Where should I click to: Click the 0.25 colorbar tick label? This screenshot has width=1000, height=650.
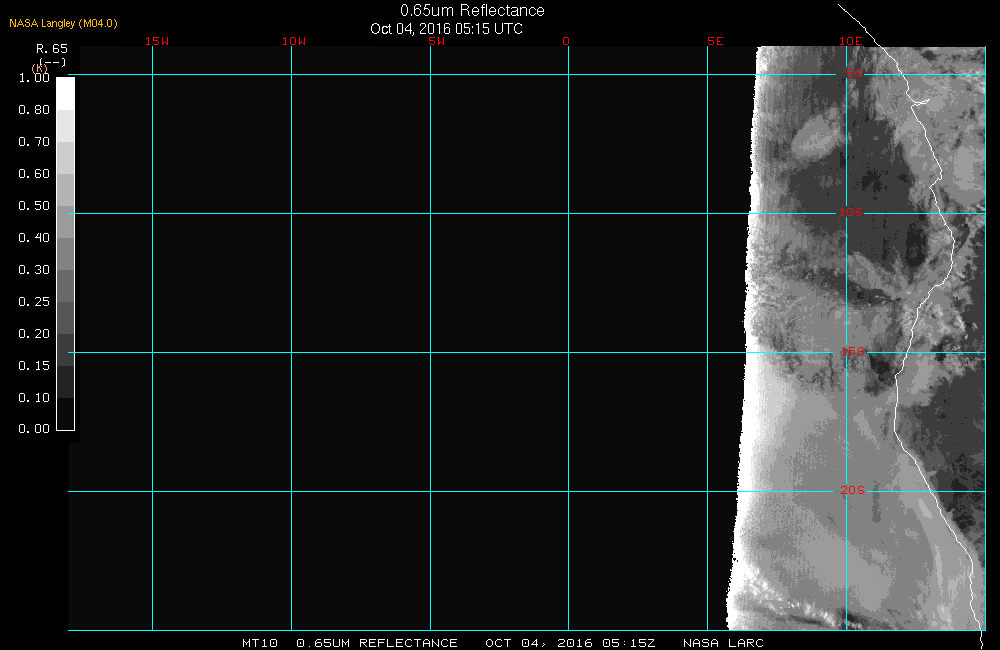point(34,302)
